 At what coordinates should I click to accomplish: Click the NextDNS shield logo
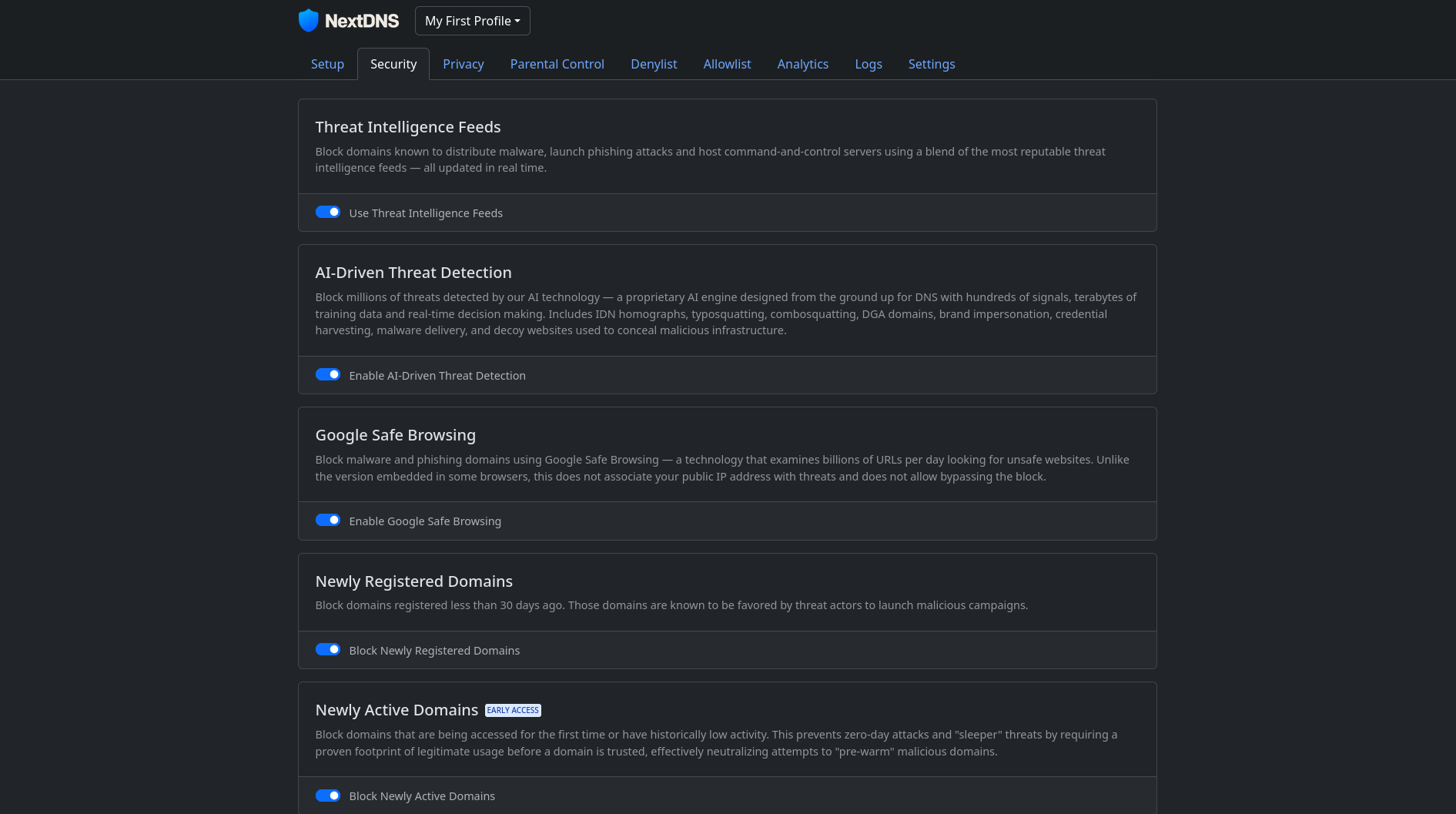tap(308, 21)
